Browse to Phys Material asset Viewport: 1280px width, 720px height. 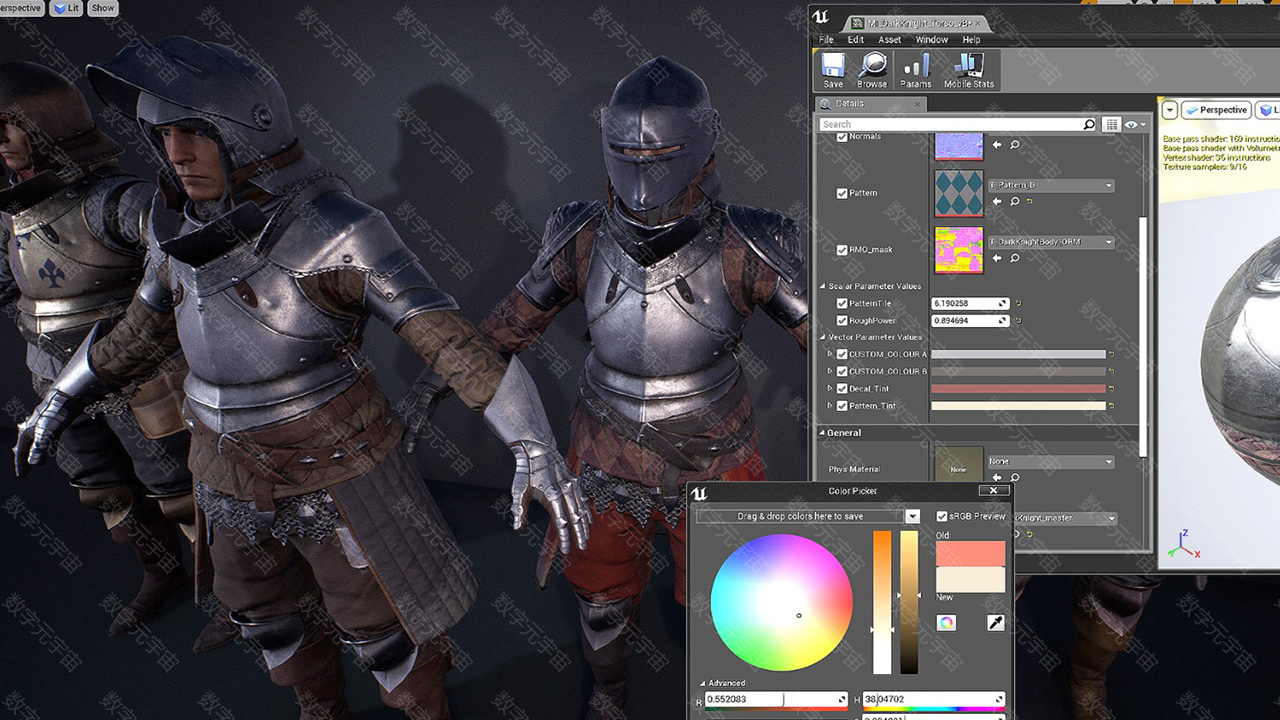1014,478
